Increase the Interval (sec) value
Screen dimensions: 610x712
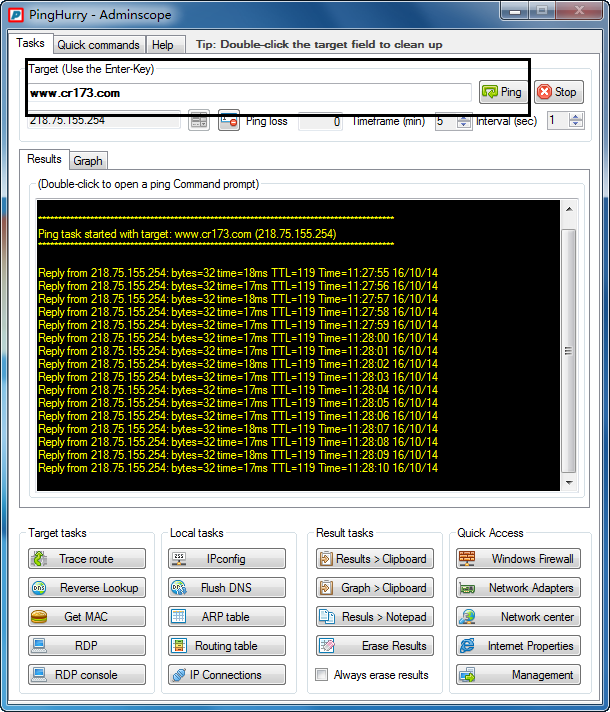[576, 117]
